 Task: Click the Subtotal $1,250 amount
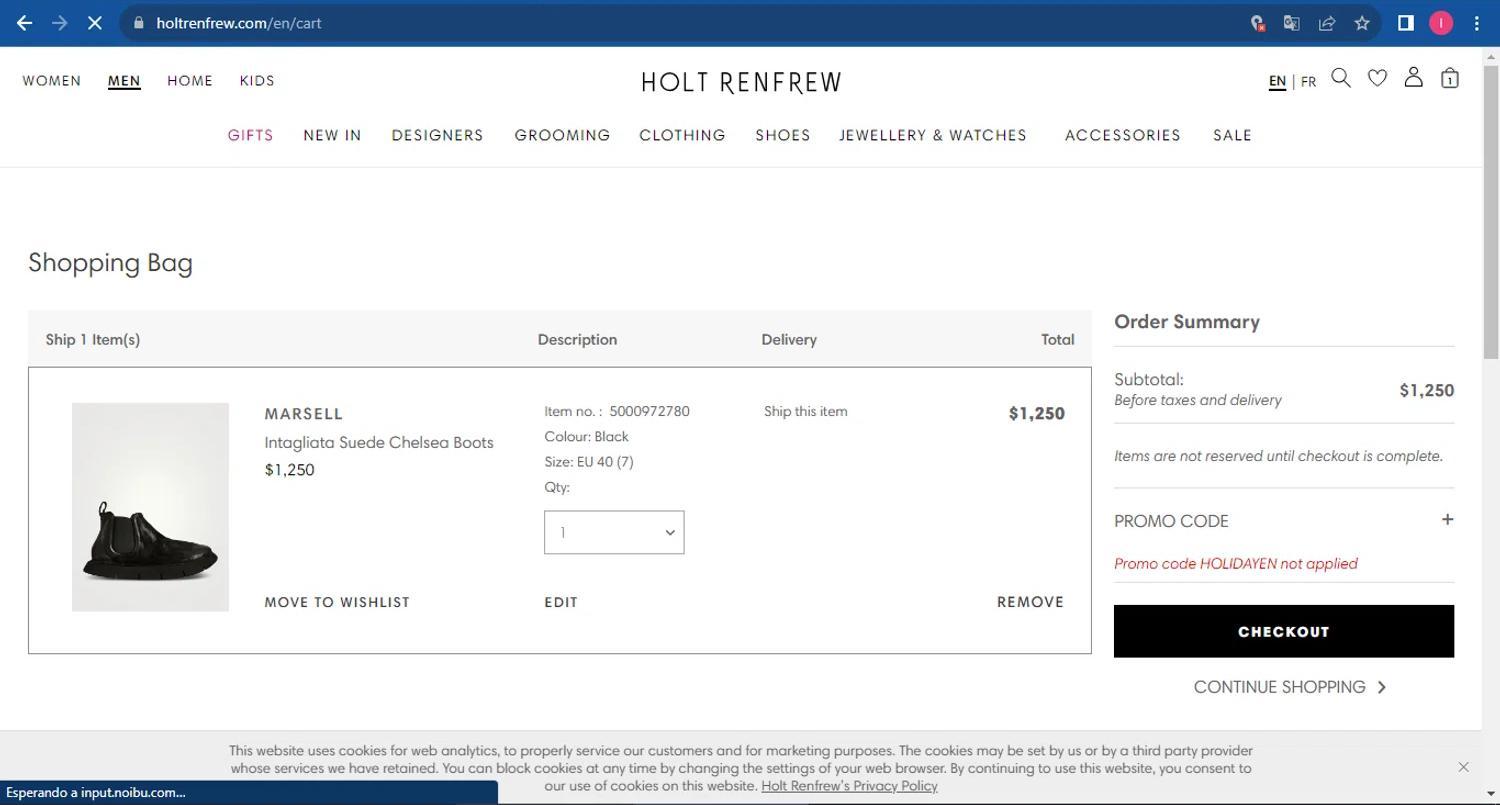point(1427,390)
